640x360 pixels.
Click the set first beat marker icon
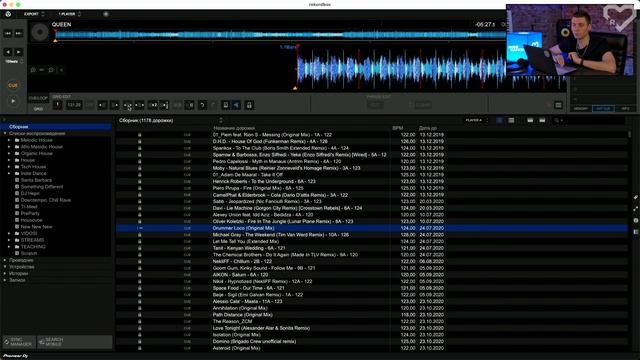pos(58,105)
